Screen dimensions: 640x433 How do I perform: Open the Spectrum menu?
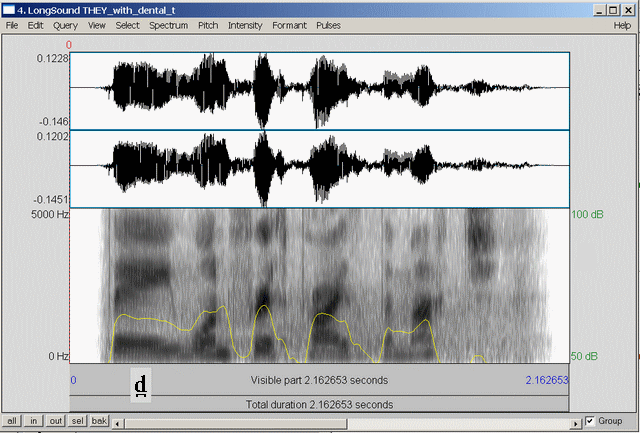168,24
